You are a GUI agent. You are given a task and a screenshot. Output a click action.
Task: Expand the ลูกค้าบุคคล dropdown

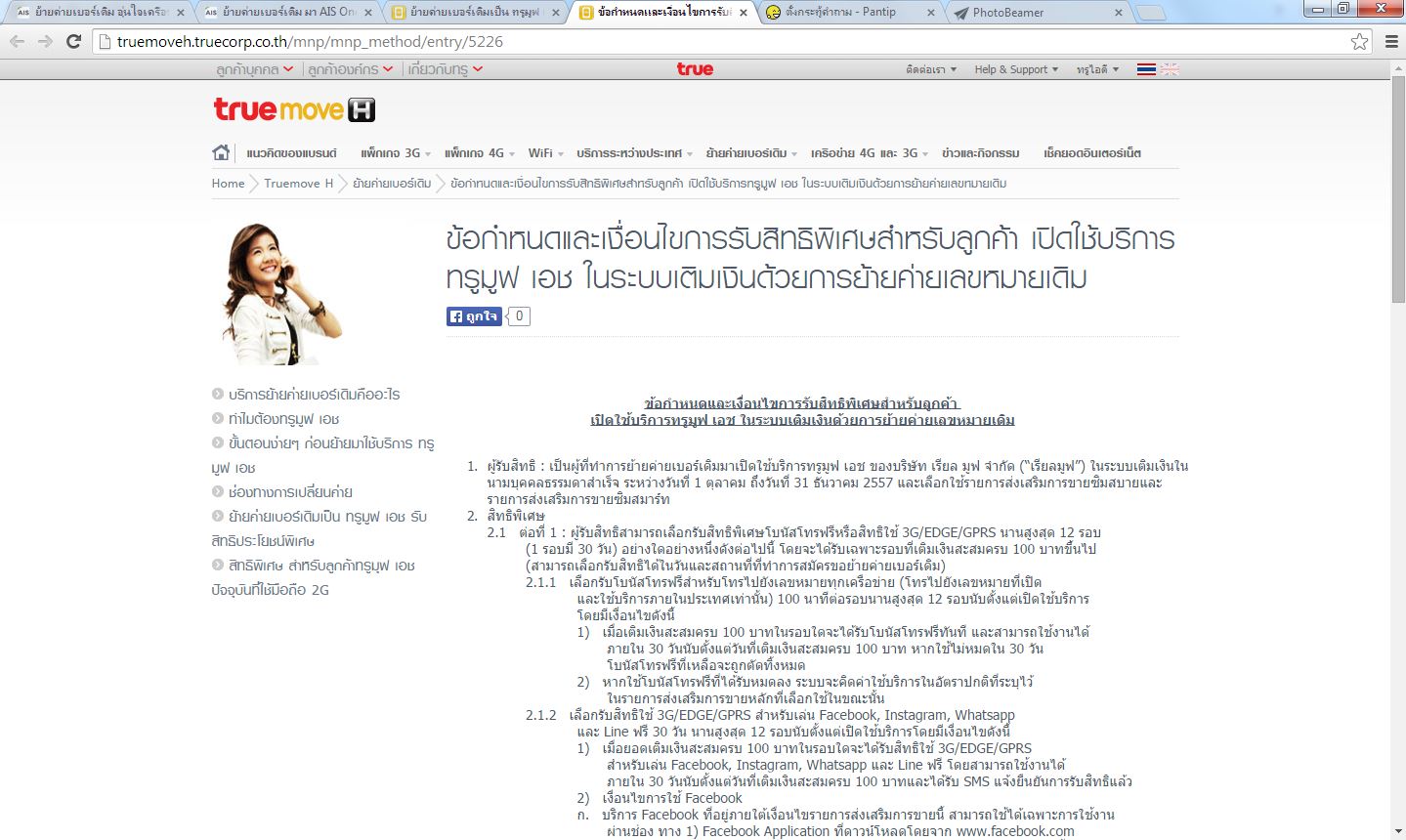click(x=254, y=69)
